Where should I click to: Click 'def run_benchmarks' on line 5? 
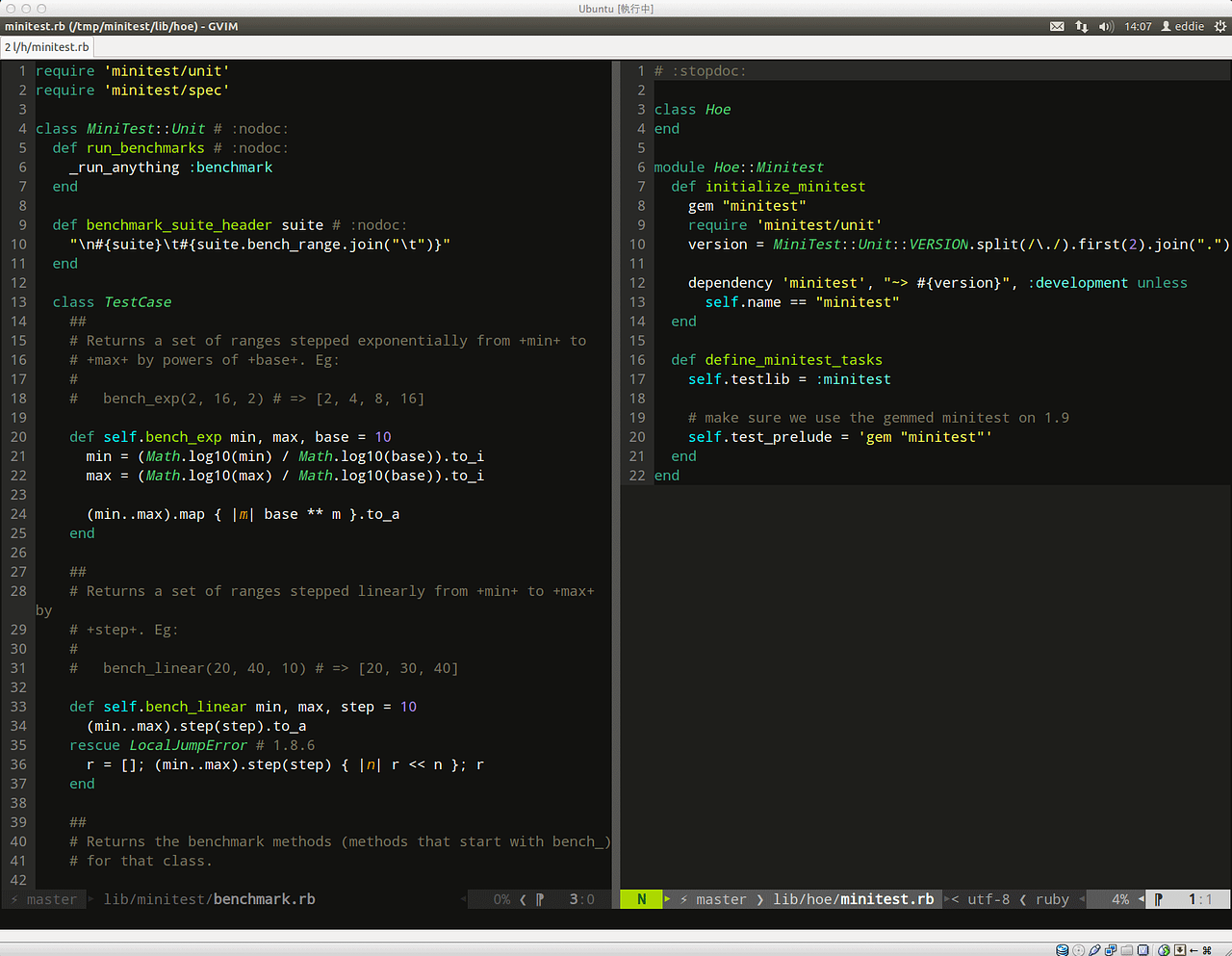click(128, 148)
